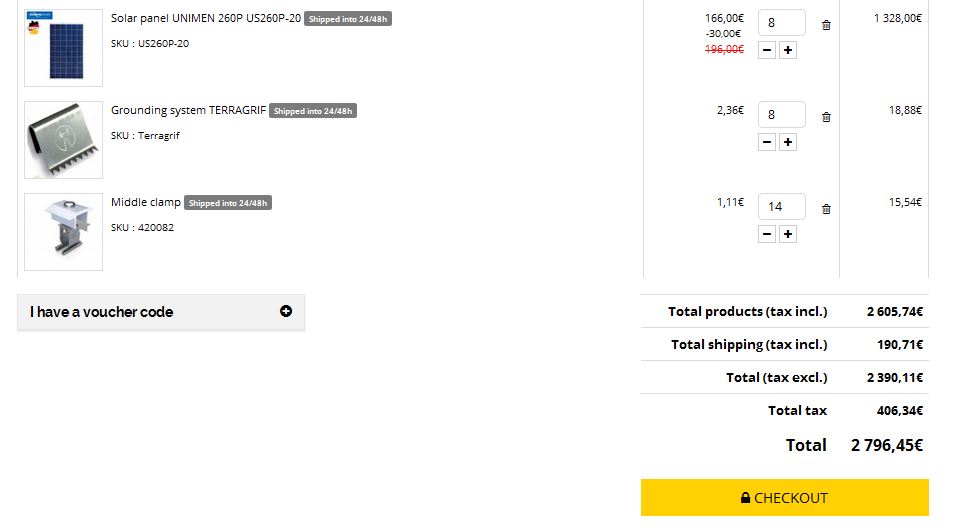956x530 pixels.
Task: Open the Solar panel product thumbnail
Action: (x=63, y=48)
